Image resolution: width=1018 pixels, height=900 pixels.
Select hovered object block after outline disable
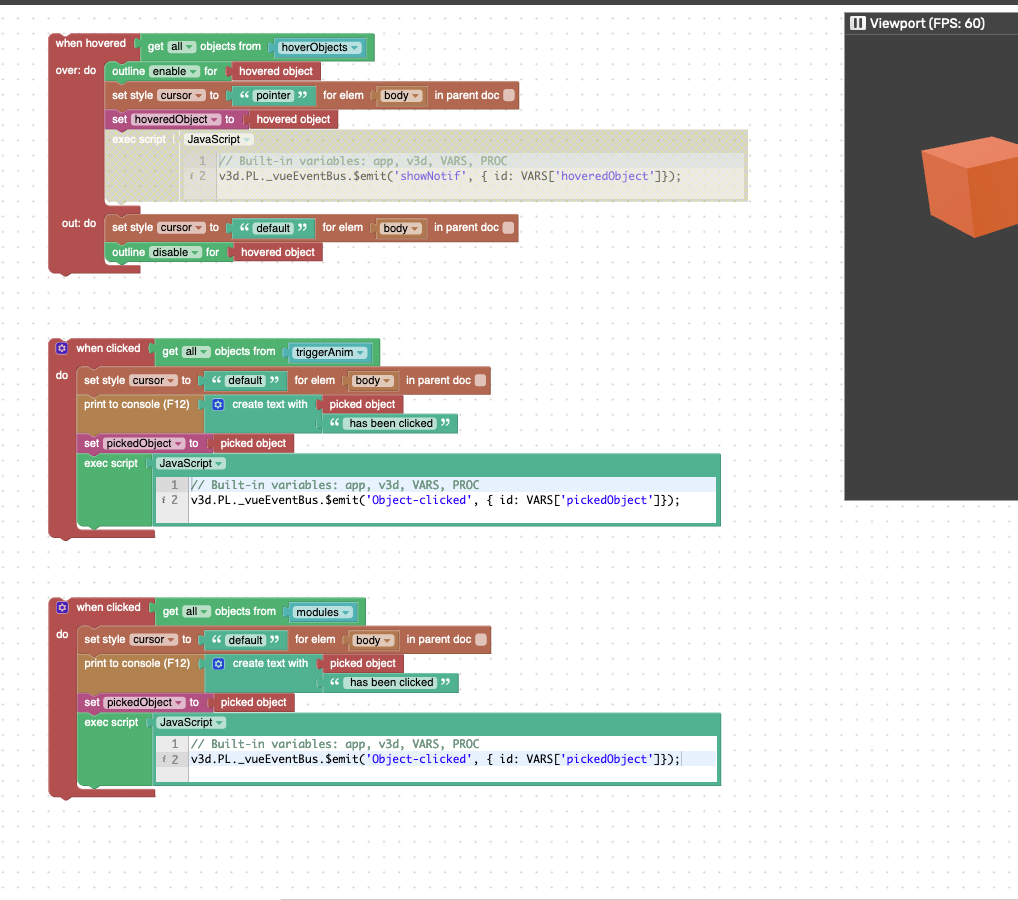point(278,253)
